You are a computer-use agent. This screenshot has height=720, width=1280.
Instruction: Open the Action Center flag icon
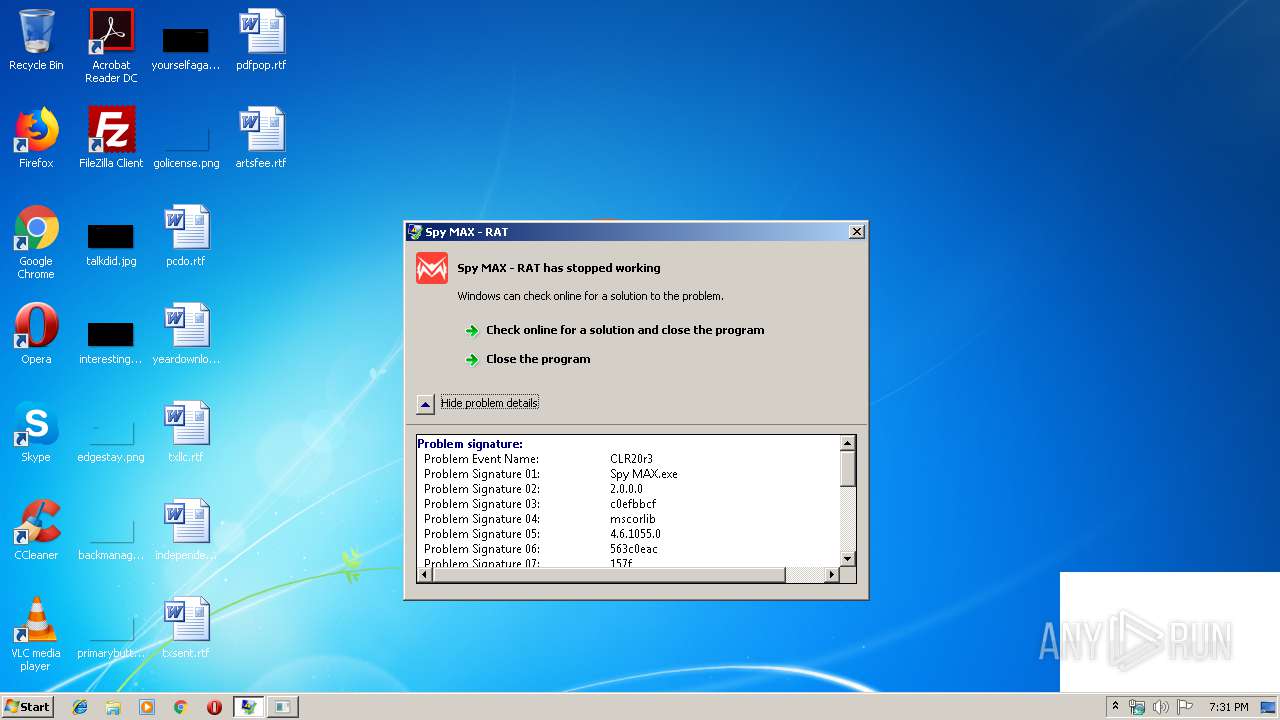pyautogui.click(x=1185, y=707)
